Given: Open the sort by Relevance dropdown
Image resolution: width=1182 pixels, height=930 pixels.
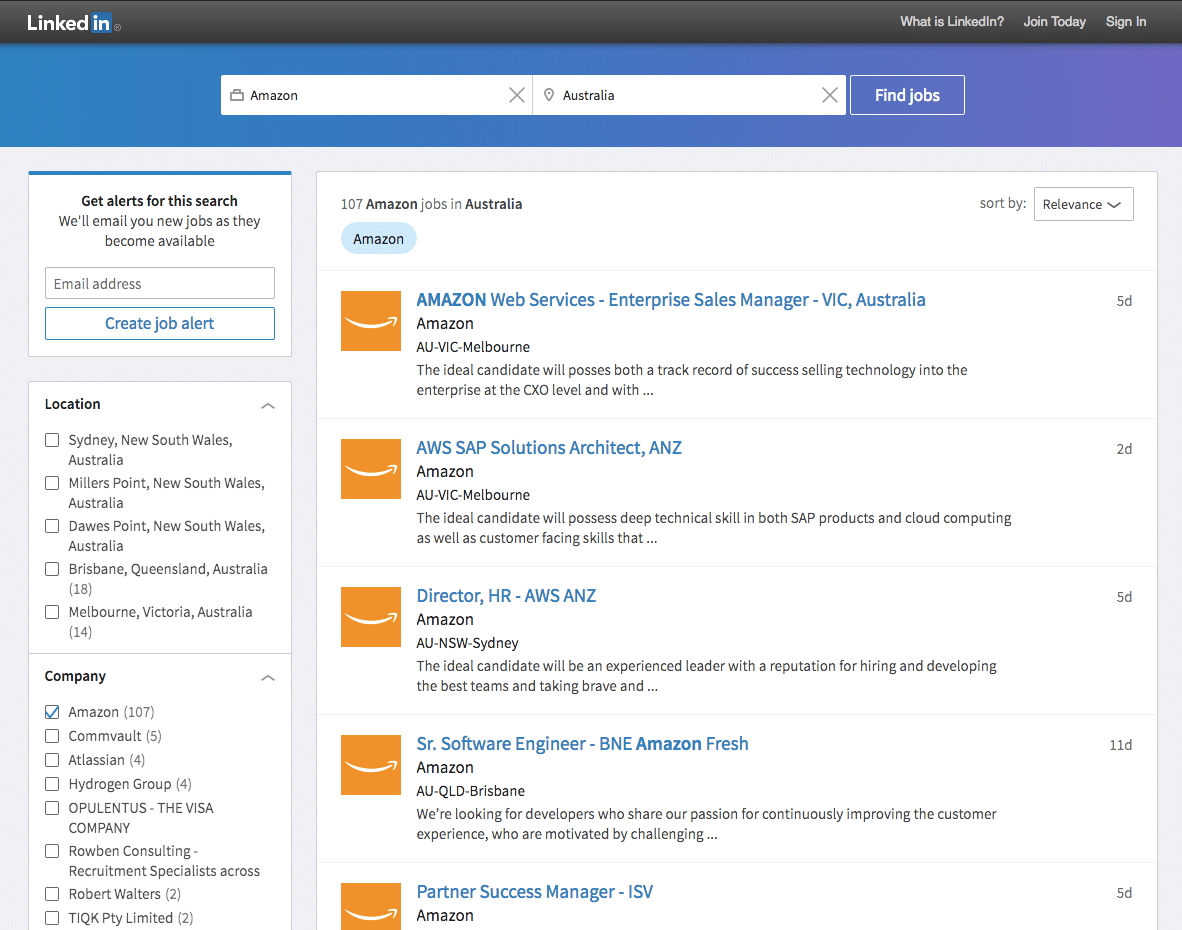Looking at the screenshot, I should [x=1083, y=204].
